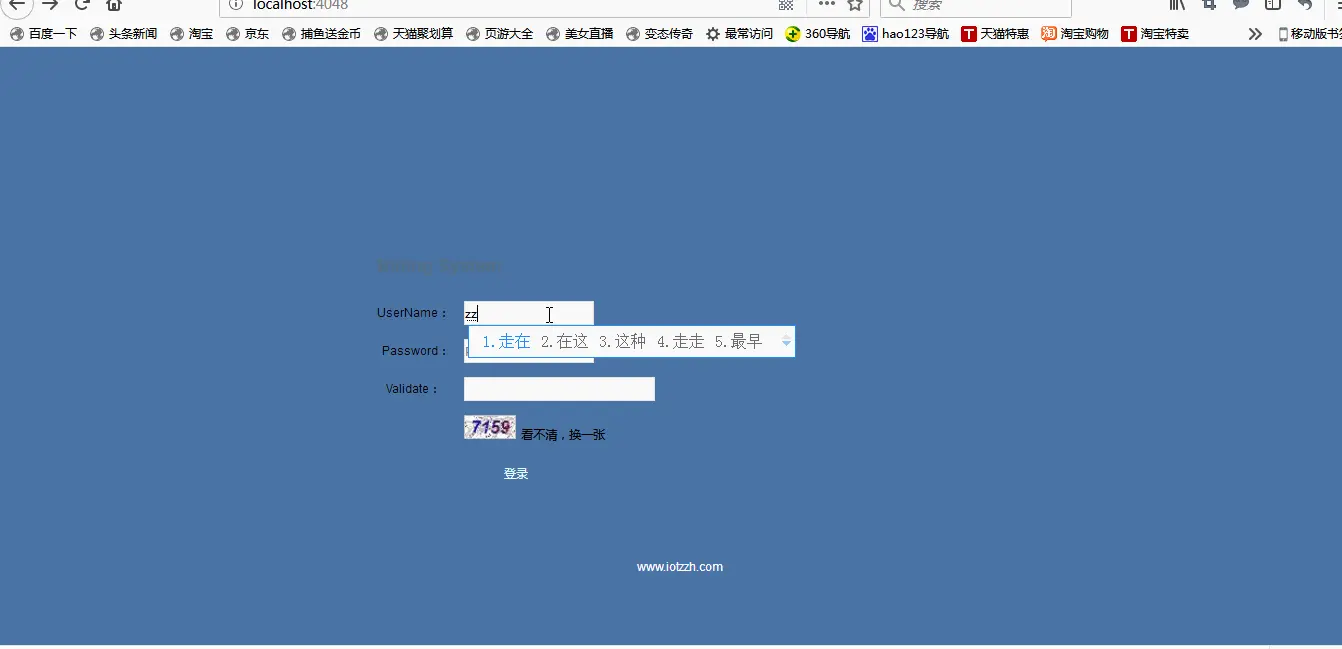The image size is (1342, 649).
Task: Open the 百度一下 bookmark
Action: (43, 34)
